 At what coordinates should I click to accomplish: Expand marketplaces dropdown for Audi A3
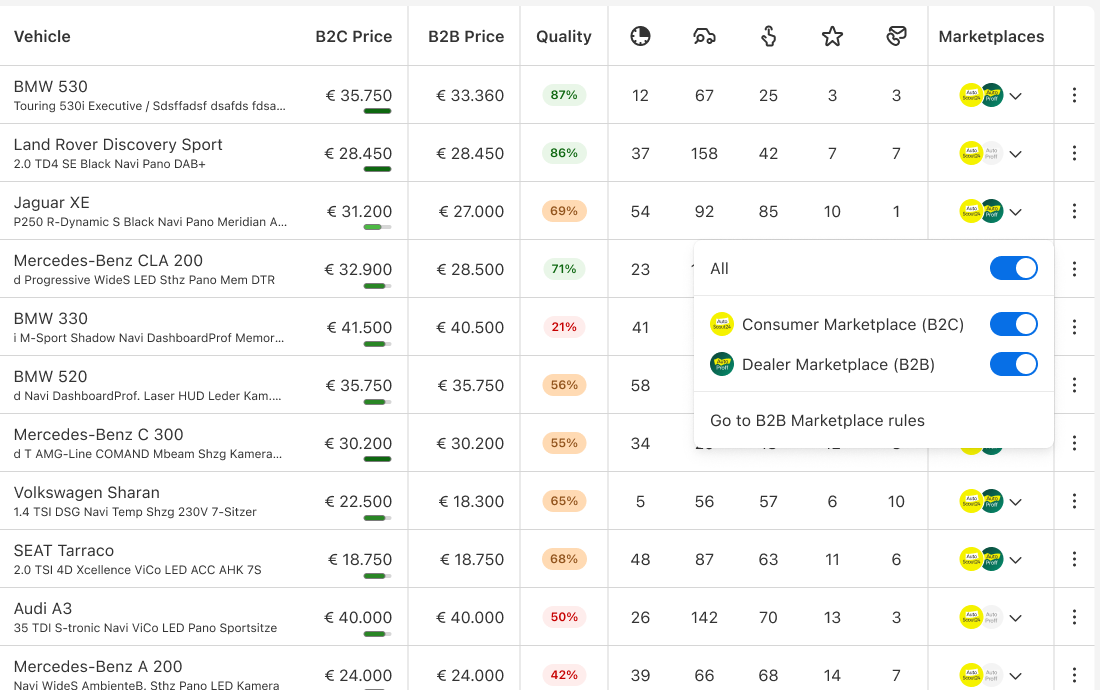click(1016, 618)
